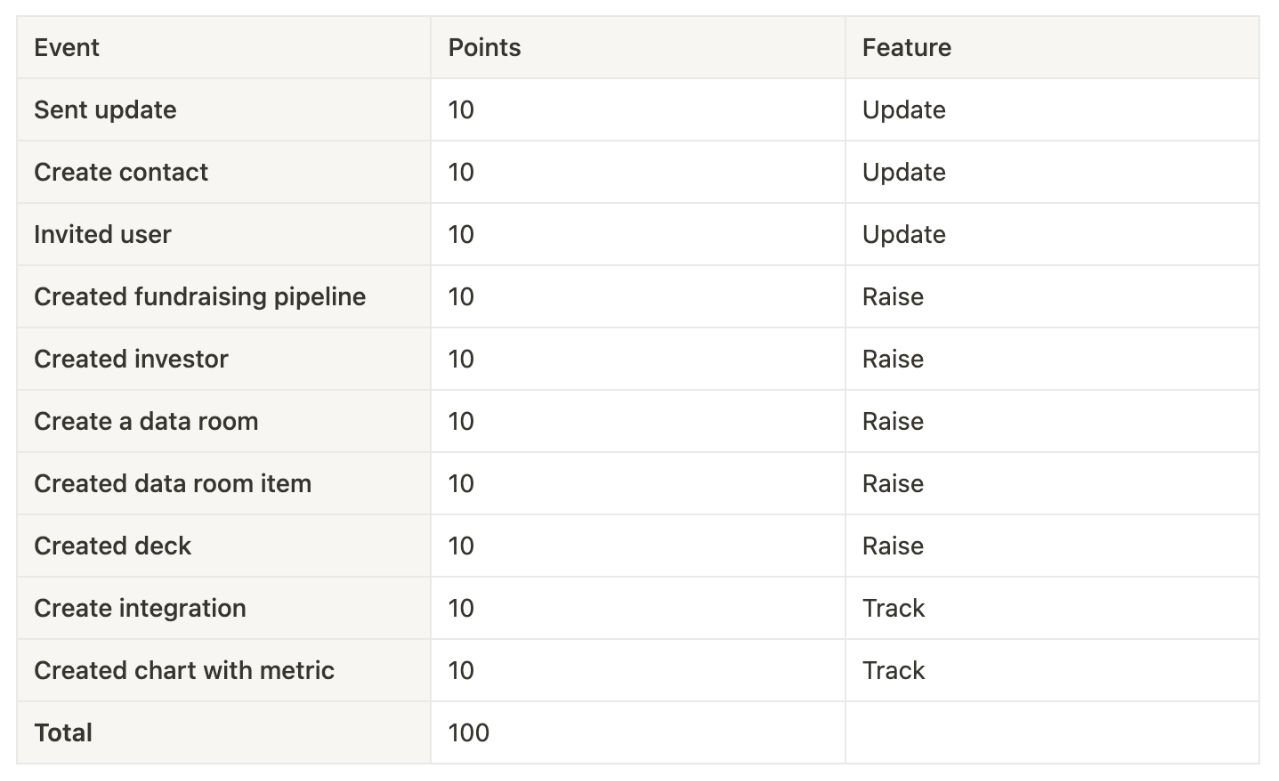
Task: Click the Raise feature cell for Created deck
Action: click(x=1052, y=546)
